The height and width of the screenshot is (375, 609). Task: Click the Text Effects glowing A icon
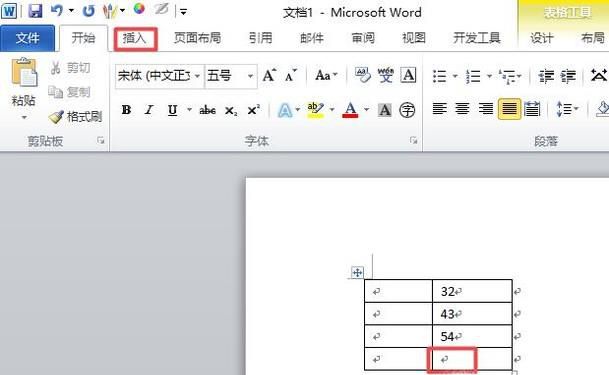[285, 110]
